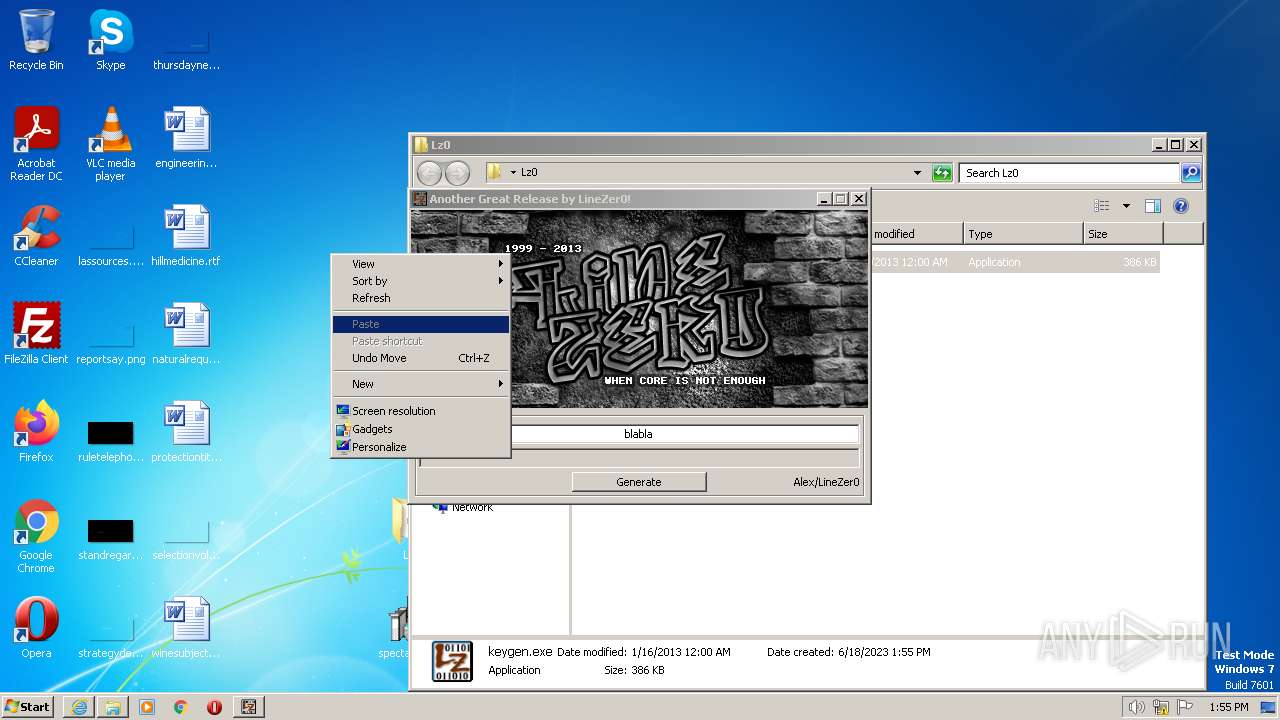Open Screen resolution from context menu
The height and width of the screenshot is (720, 1280).
(421, 411)
